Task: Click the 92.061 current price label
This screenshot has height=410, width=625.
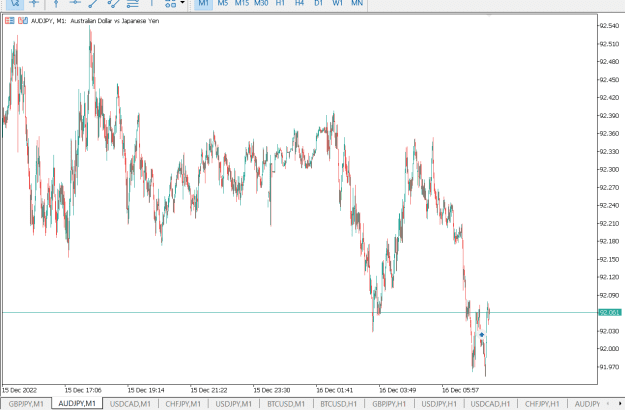Action: [x=610, y=312]
